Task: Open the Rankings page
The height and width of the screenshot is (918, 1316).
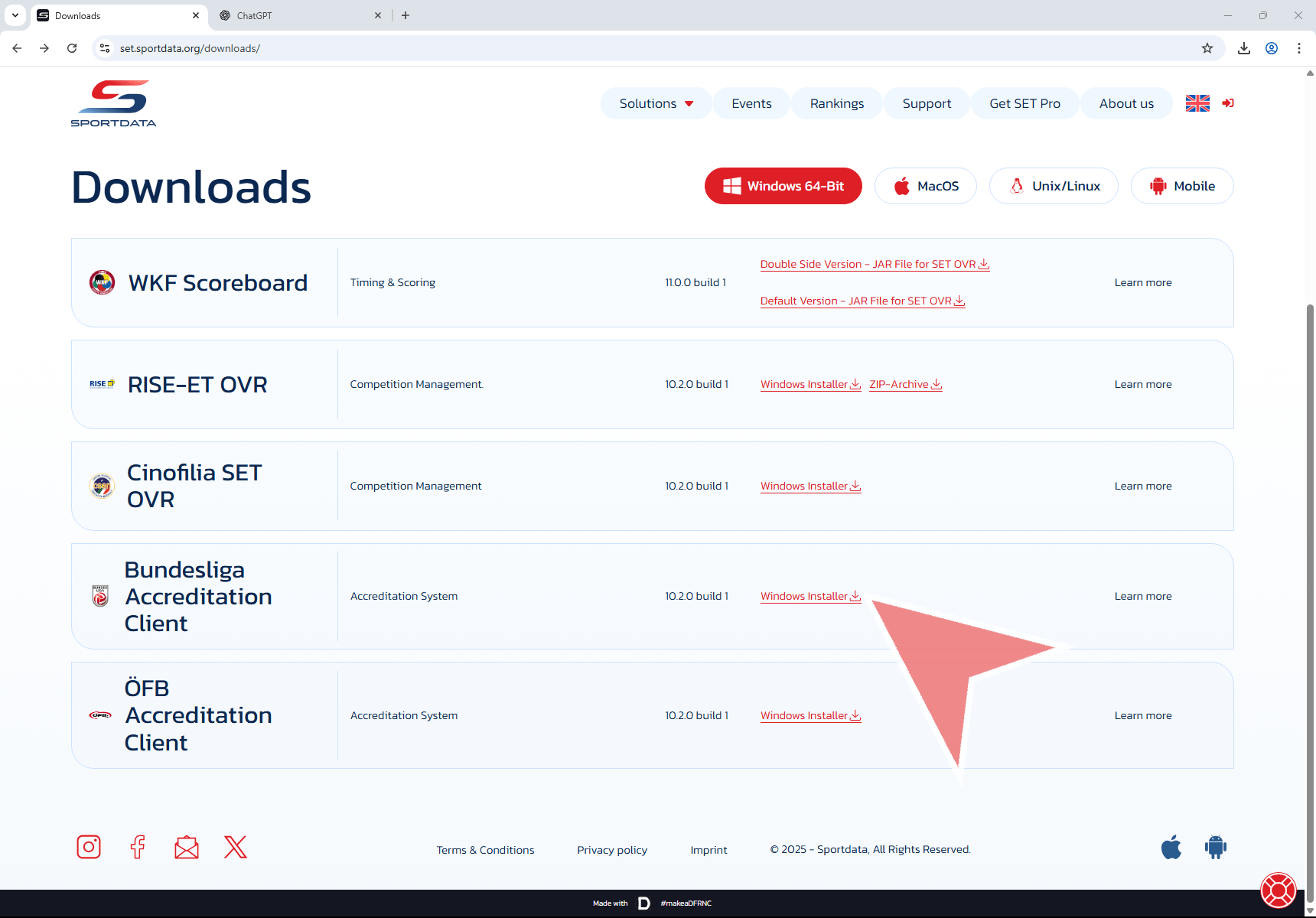Action: point(837,103)
